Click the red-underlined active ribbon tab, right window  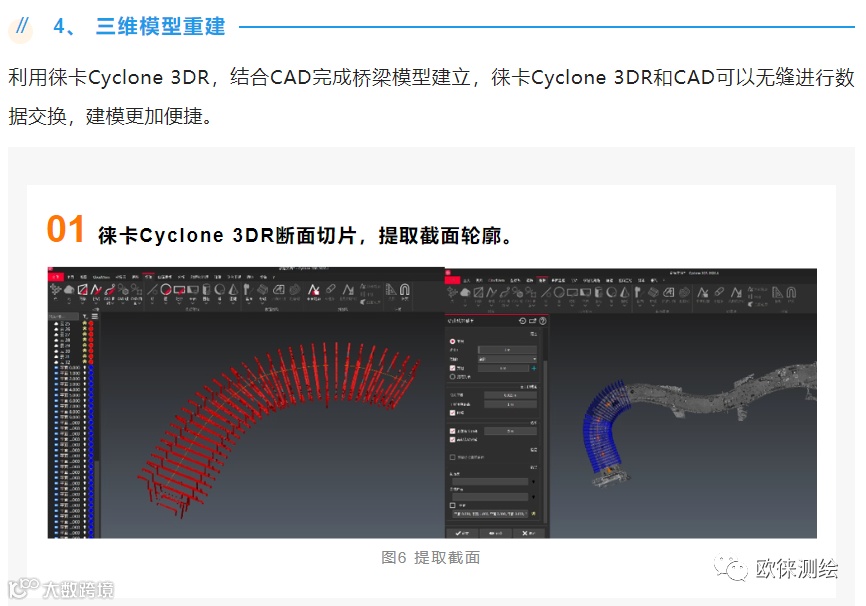542,280
